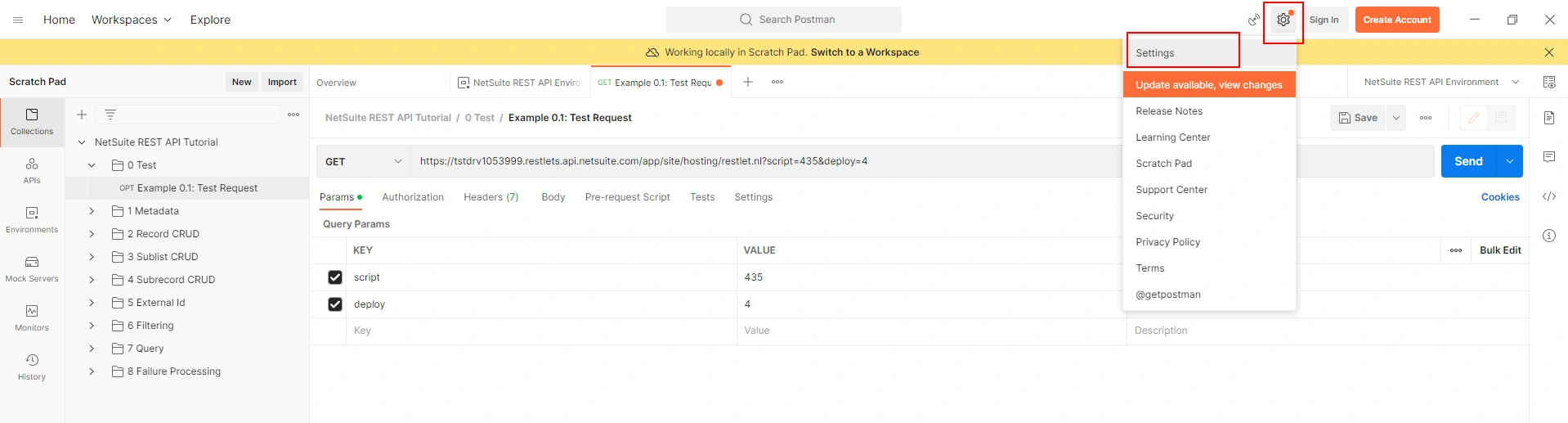Expand the 3 Sublist CRUD folder
The image size is (1568, 423).
click(x=92, y=257)
